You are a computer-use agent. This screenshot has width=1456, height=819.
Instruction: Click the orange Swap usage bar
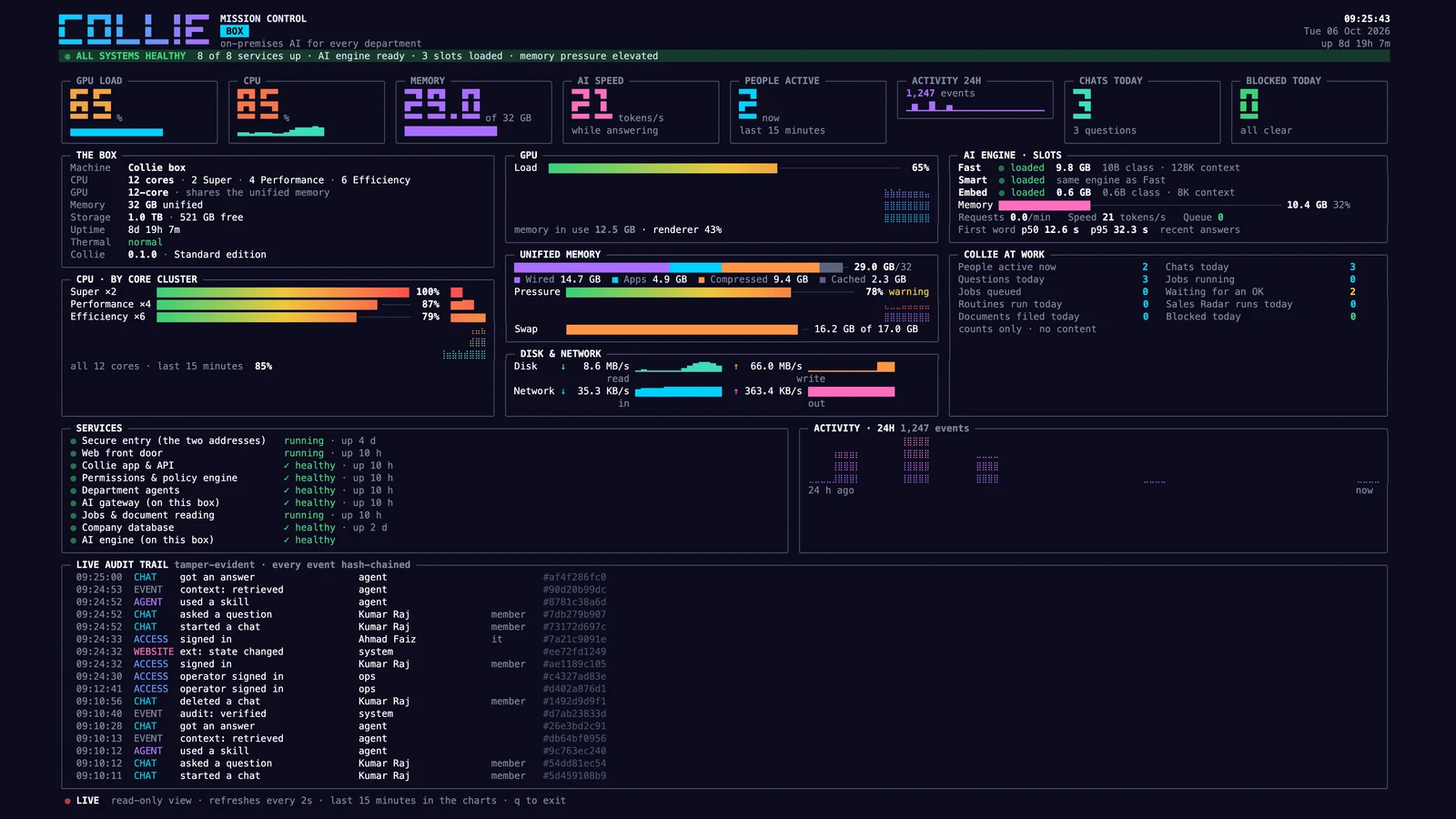click(682, 329)
